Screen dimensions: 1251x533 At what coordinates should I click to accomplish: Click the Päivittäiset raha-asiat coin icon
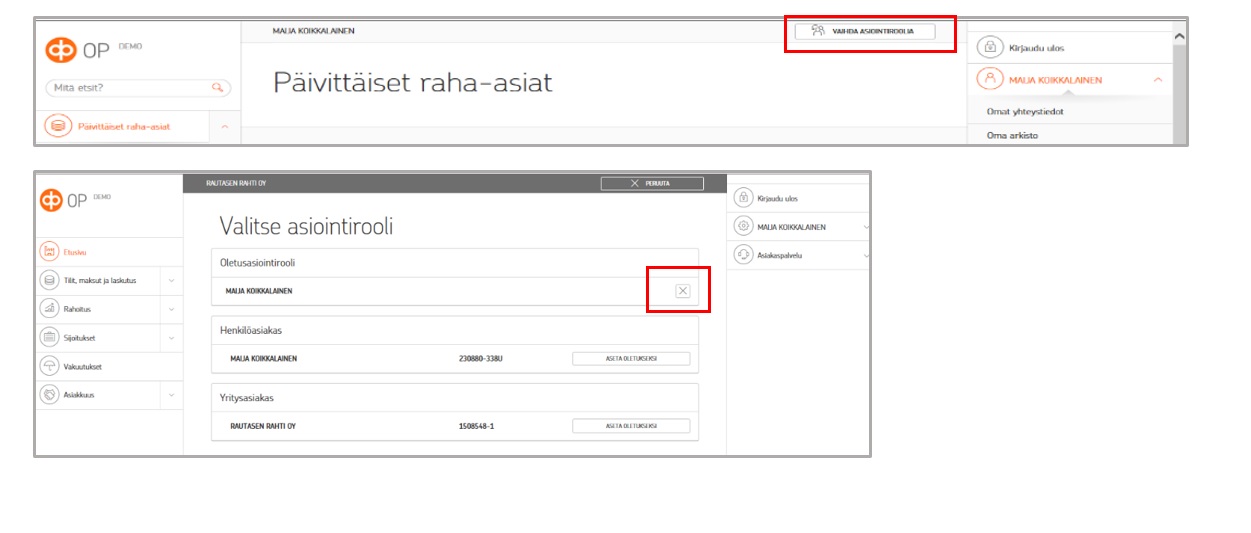coord(59,127)
